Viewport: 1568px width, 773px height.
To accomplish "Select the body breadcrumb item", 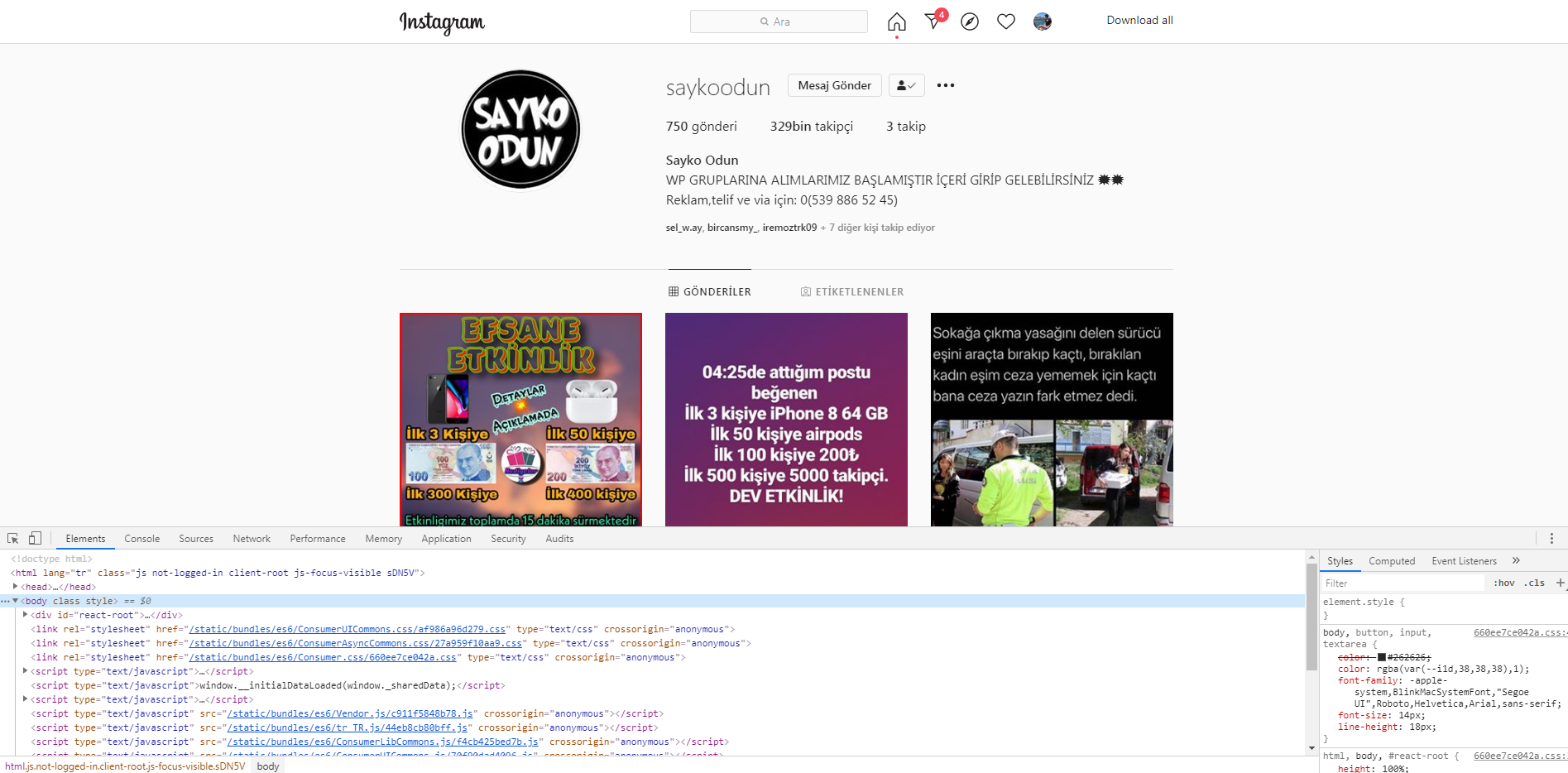I will [x=268, y=766].
